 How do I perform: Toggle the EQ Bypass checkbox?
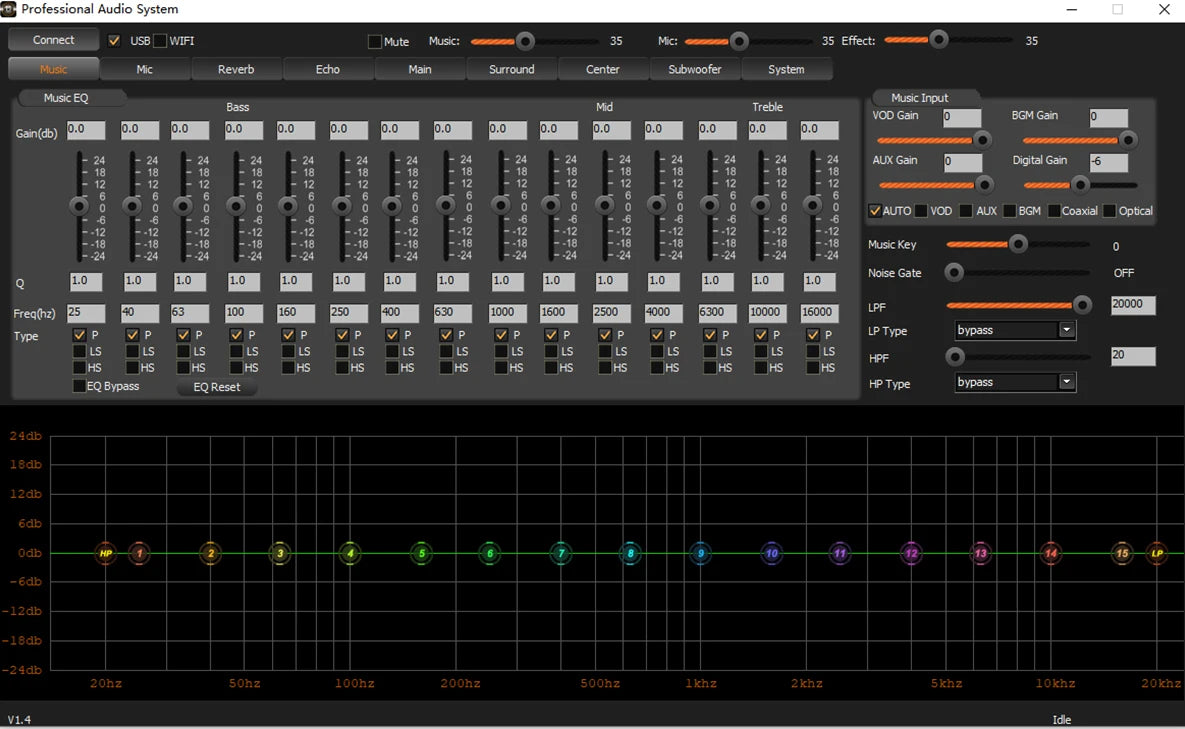(x=80, y=387)
